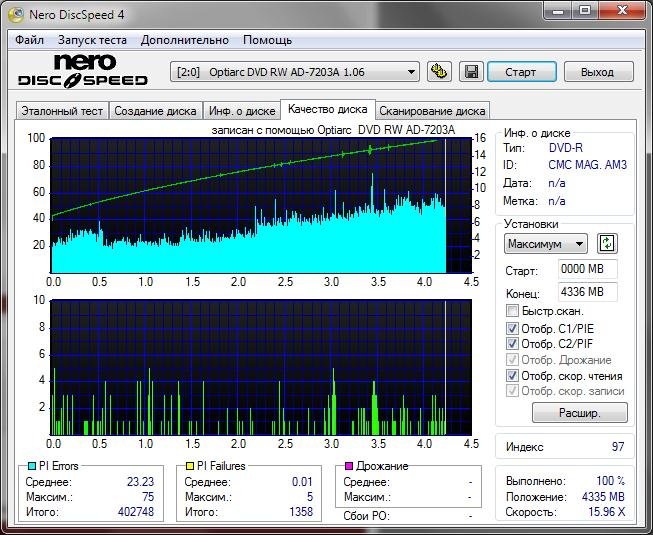Open the Запуск теста menu
Viewport: 653px width, 535px height.
[x=92, y=40]
